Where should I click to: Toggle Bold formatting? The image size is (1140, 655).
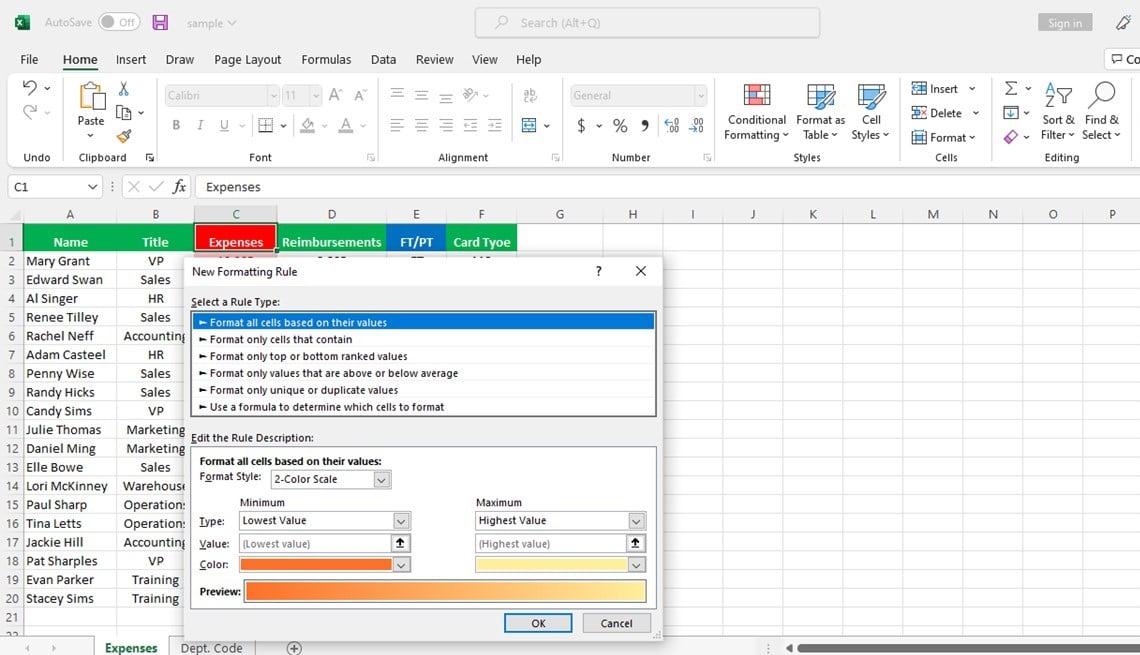pos(176,125)
